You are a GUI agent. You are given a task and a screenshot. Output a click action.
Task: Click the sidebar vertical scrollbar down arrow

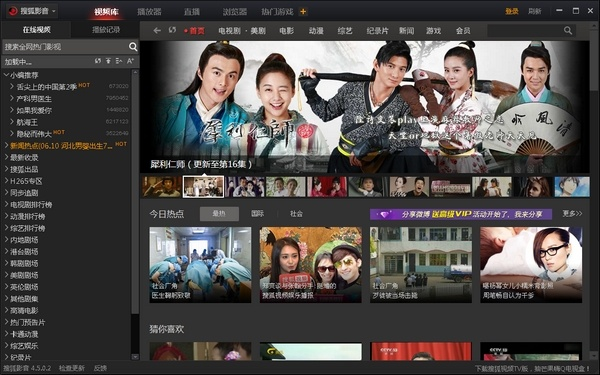point(135,357)
